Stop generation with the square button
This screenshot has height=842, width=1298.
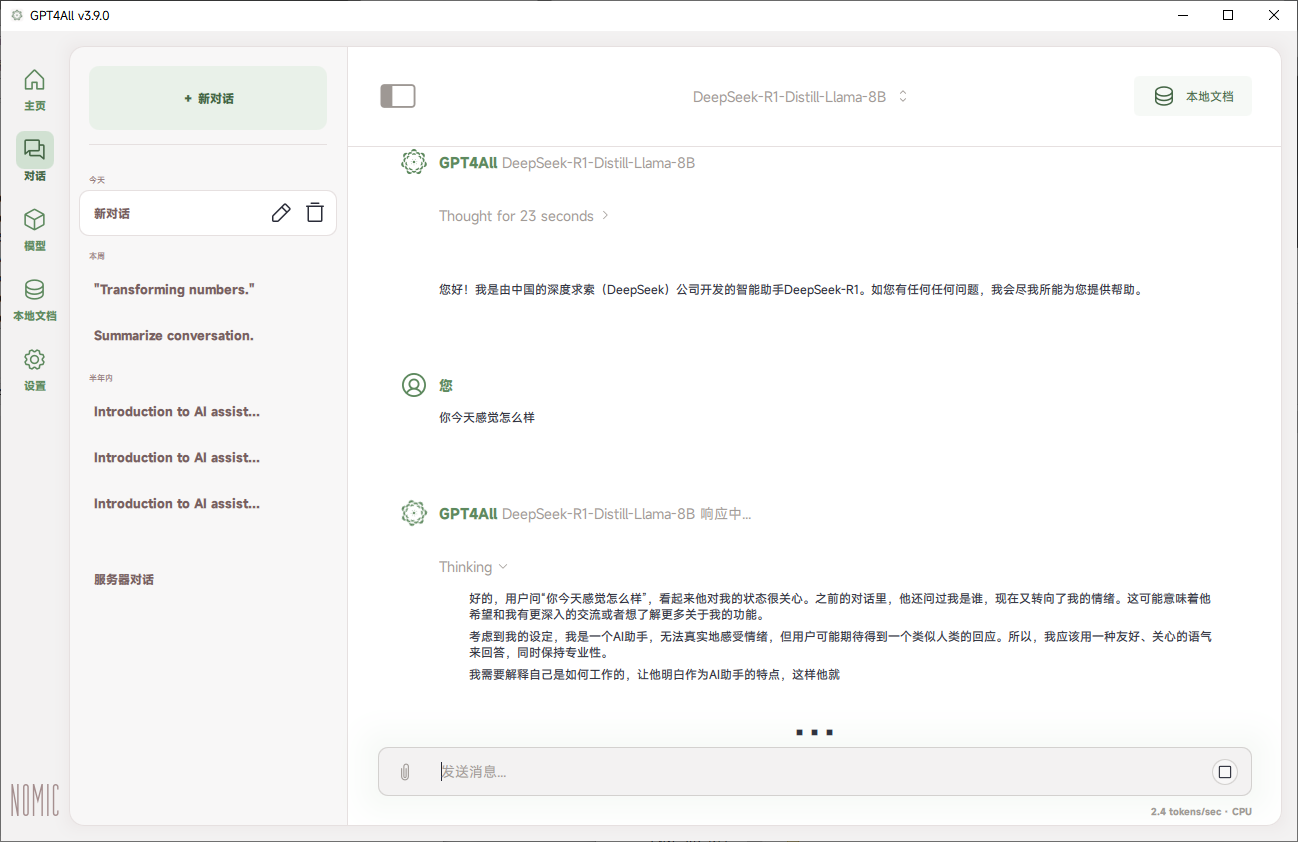point(1225,772)
